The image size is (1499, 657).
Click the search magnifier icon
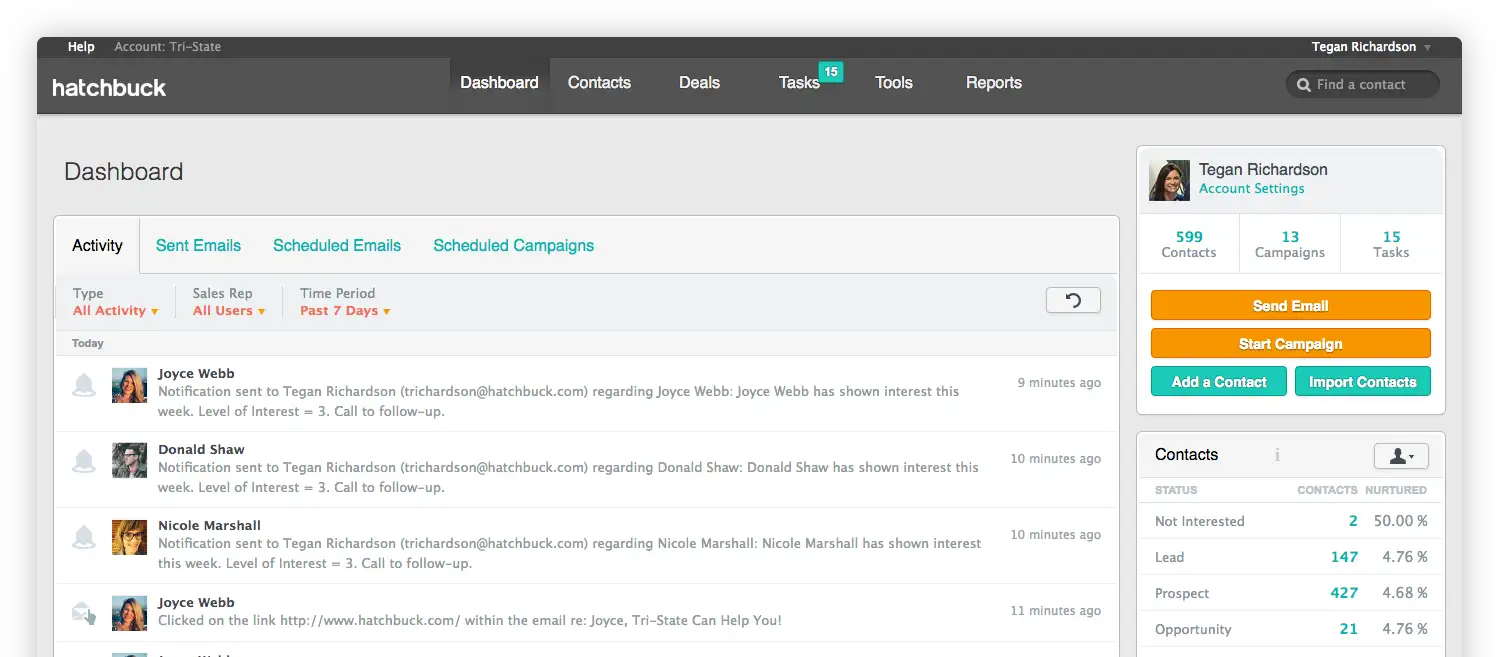[x=1303, y=85]
